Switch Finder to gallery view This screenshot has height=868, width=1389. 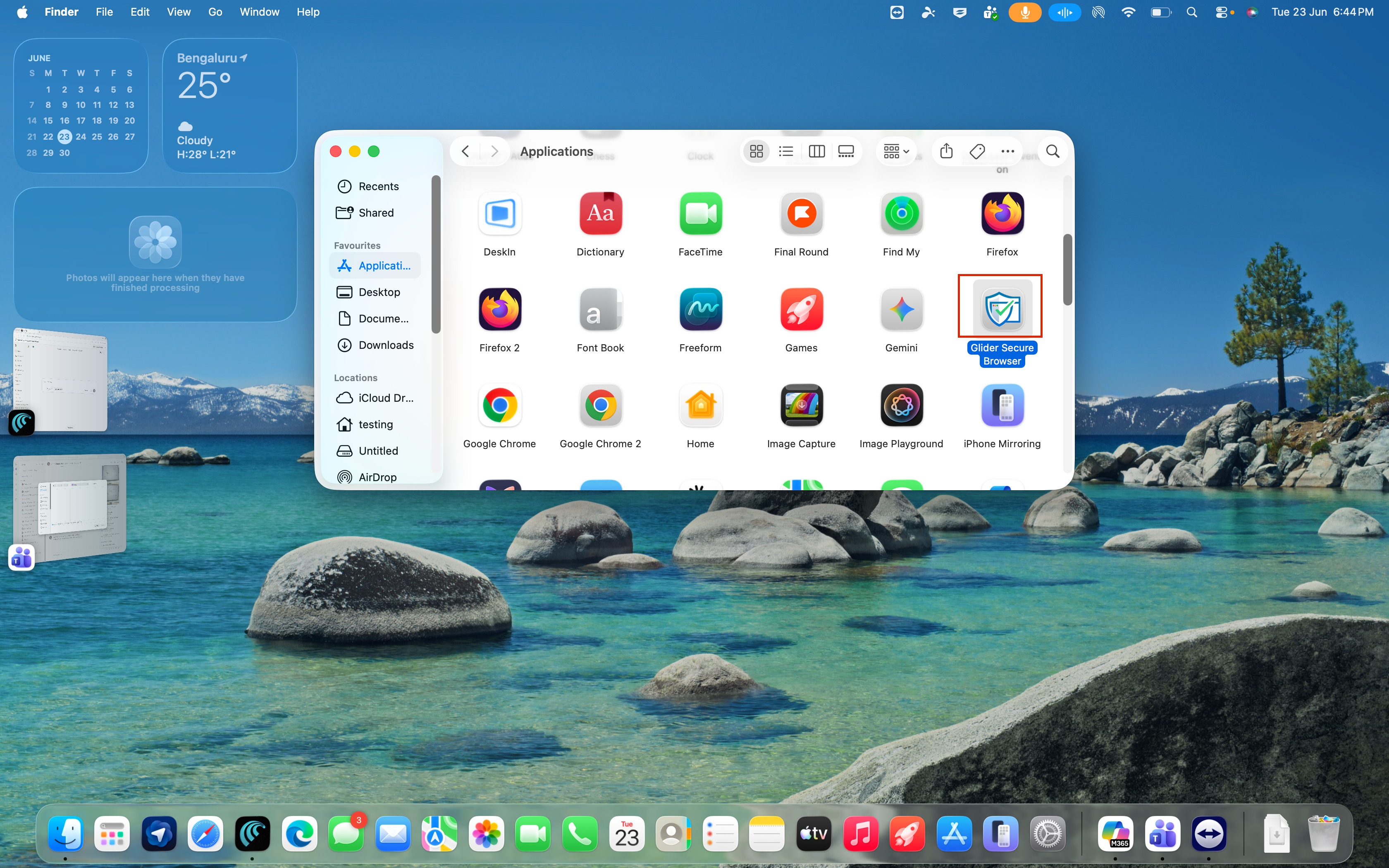click(846, 152)
